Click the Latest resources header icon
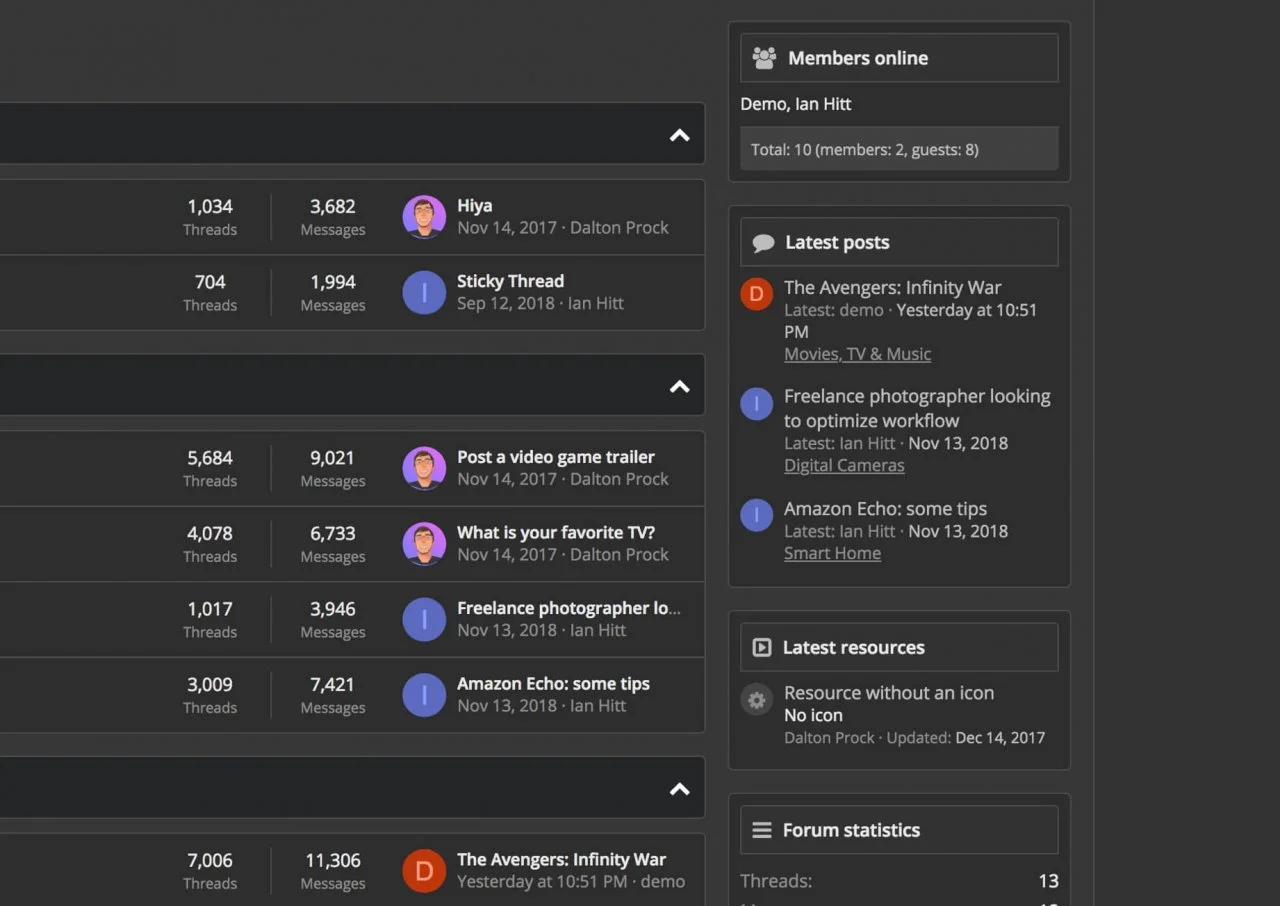Image resolution: width=1280 pixels, height=906 pixels. tap(762, 648)
